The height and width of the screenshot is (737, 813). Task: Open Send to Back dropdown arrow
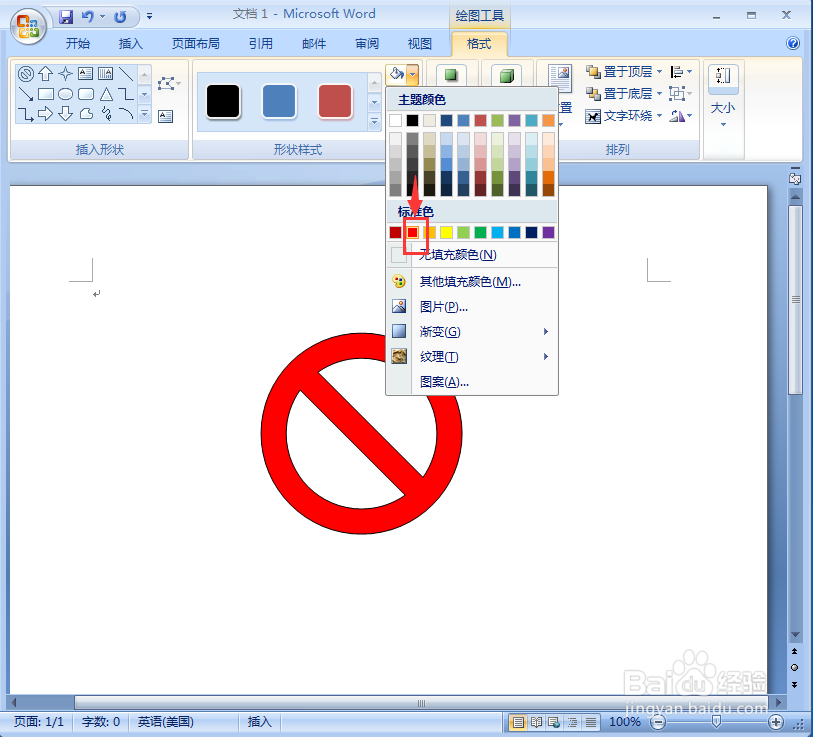coord(660,94)
